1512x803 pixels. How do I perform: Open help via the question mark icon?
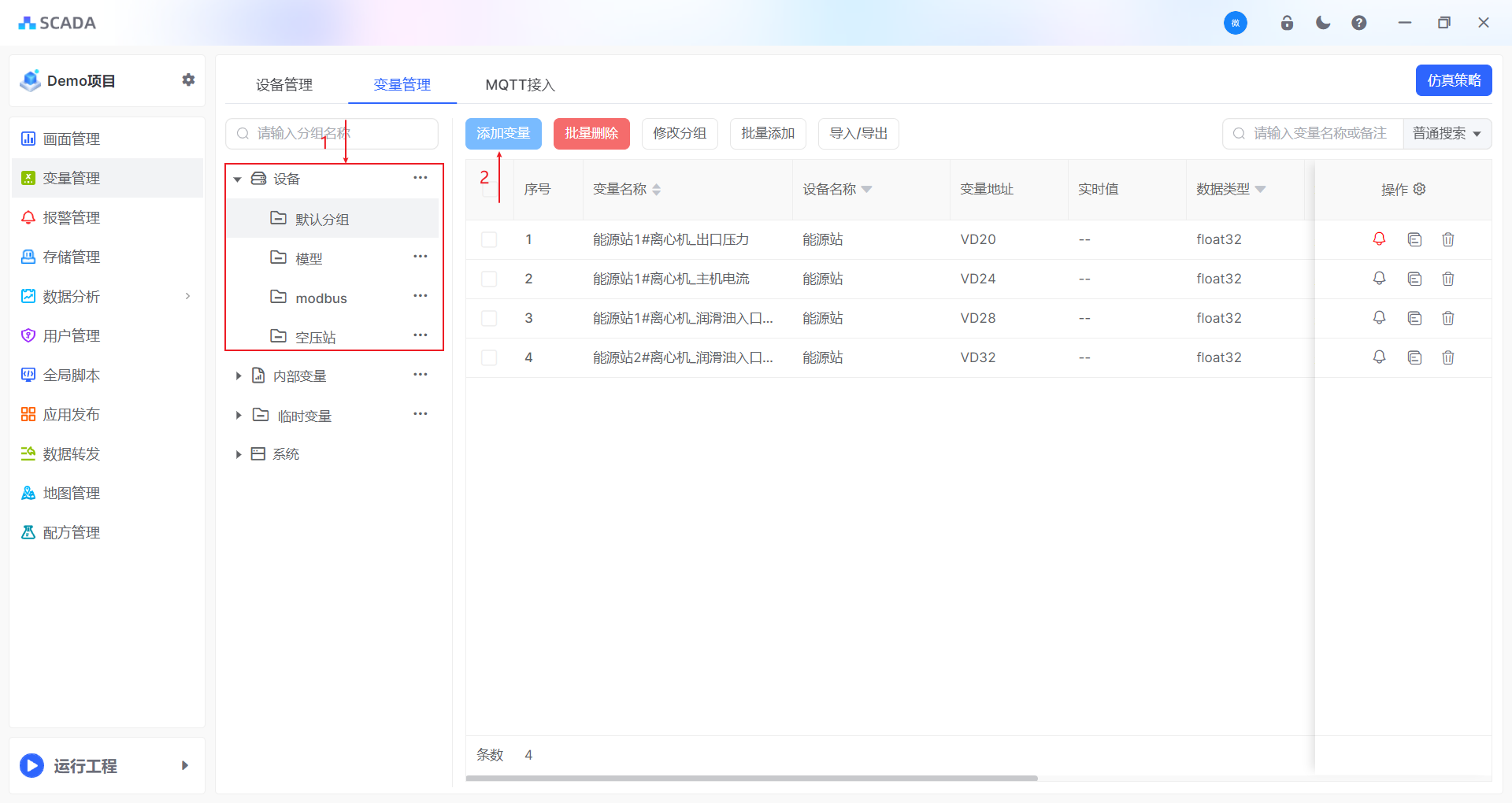pyautogui.click(x=1358, y=23)
